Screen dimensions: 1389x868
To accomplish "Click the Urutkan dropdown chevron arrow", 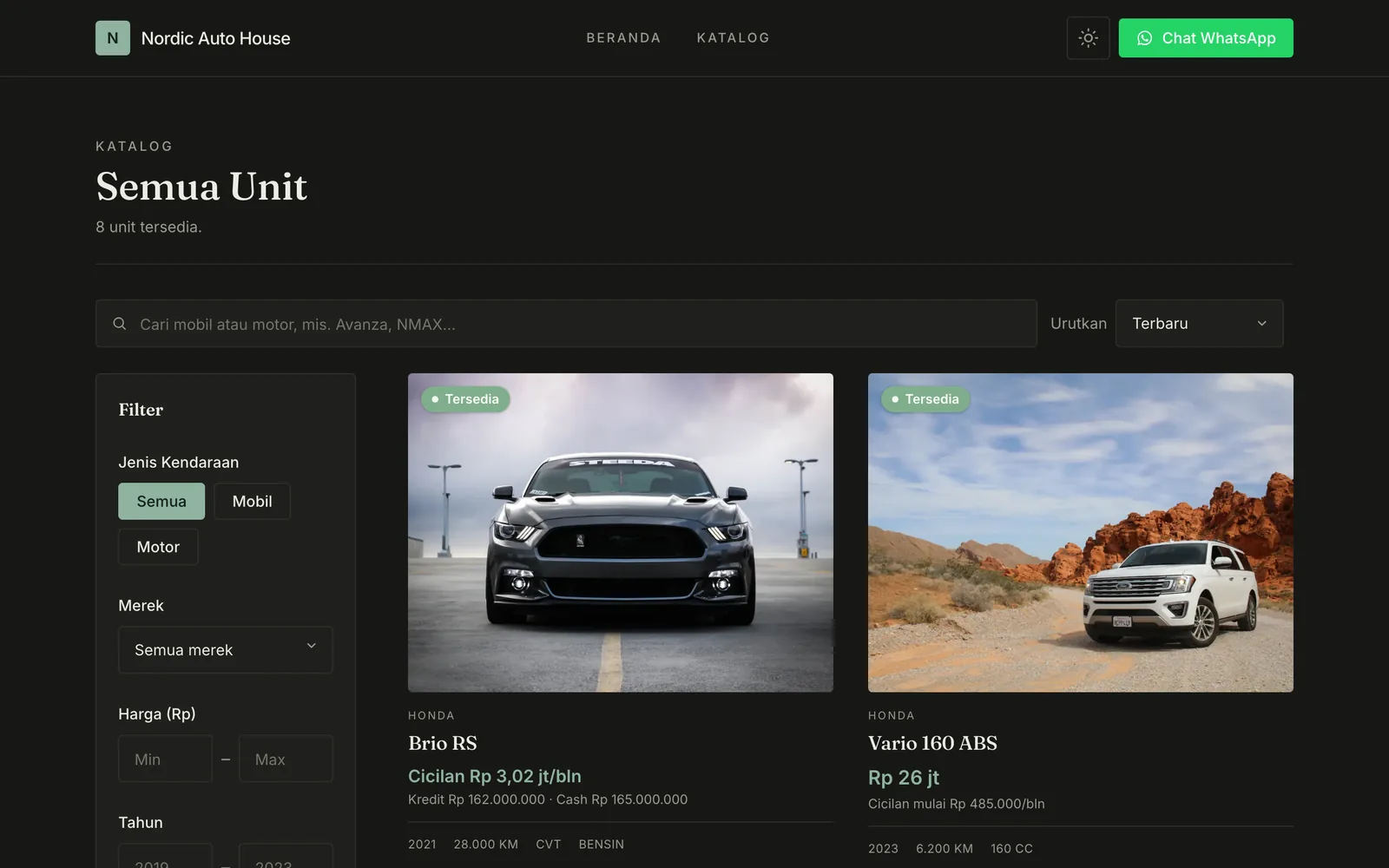I will pos(1261,324).
